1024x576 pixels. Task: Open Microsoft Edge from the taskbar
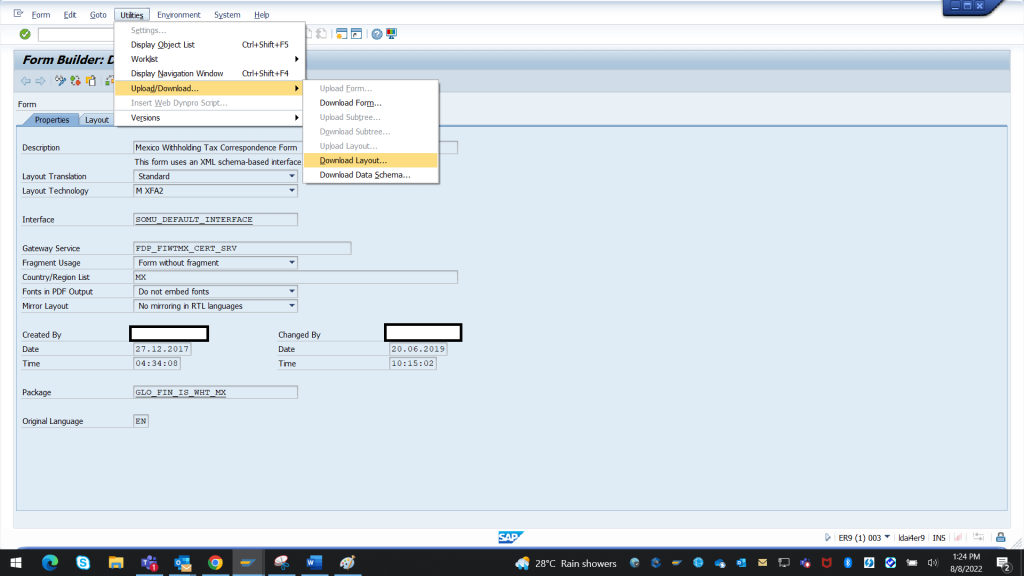[50, 562]
